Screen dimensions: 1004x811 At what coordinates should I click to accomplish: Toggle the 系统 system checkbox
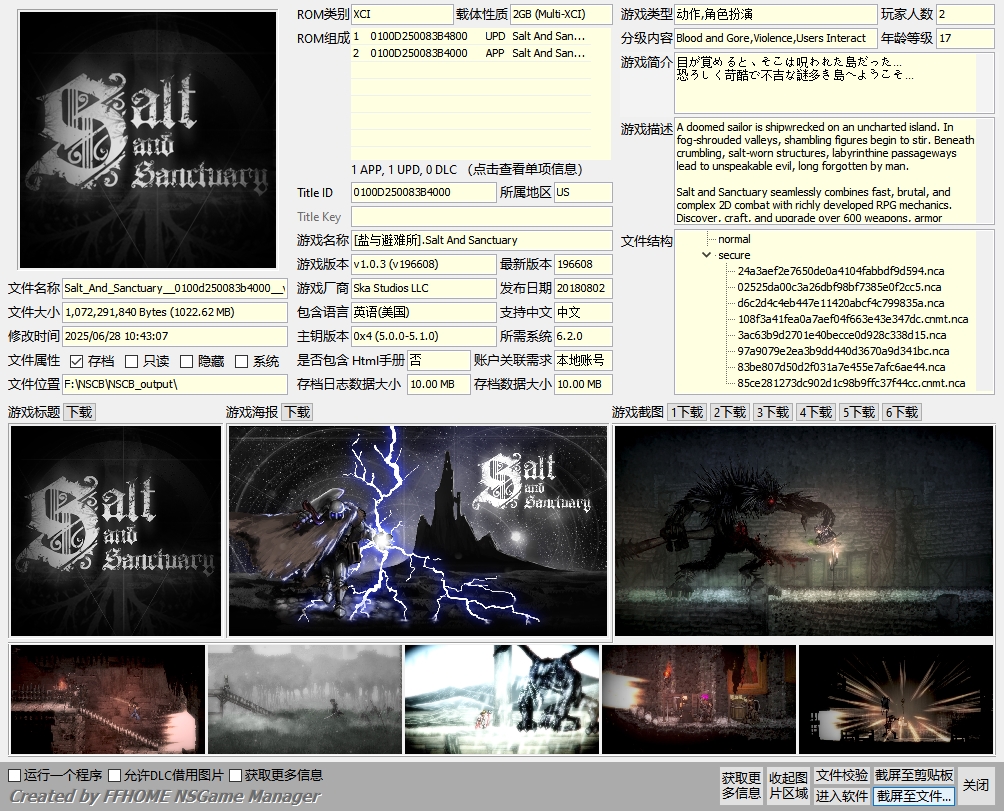[x=241, y=362]
